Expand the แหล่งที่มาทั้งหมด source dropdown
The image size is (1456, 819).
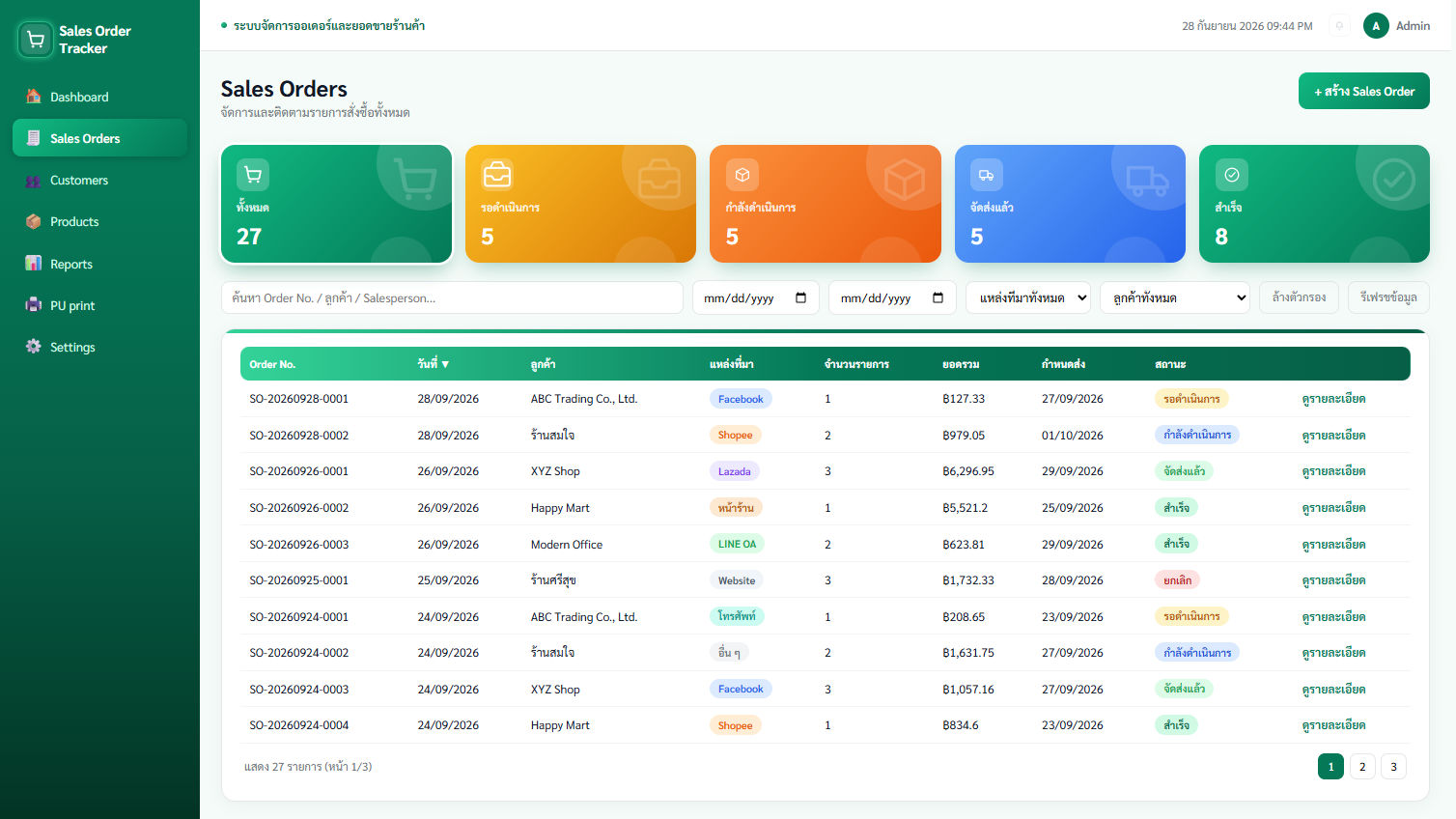[x=1028, y=297]
